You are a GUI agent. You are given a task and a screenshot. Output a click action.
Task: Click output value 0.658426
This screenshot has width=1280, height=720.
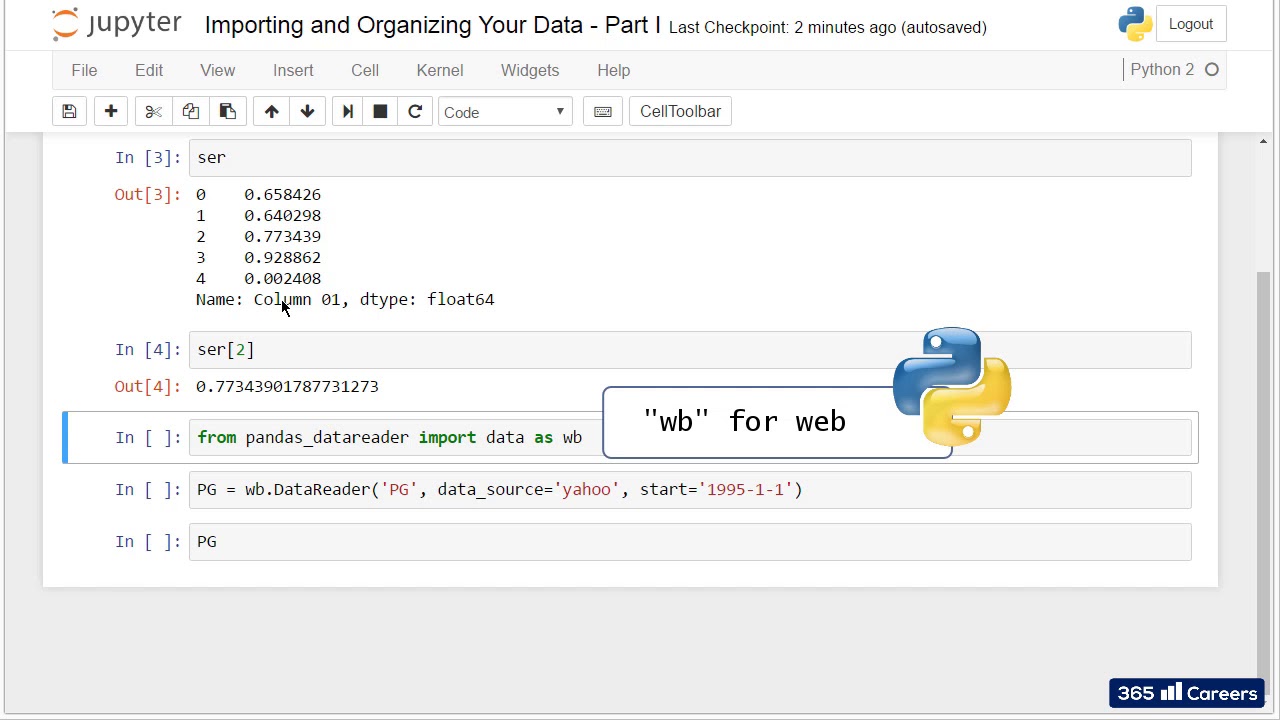point(282,195)
